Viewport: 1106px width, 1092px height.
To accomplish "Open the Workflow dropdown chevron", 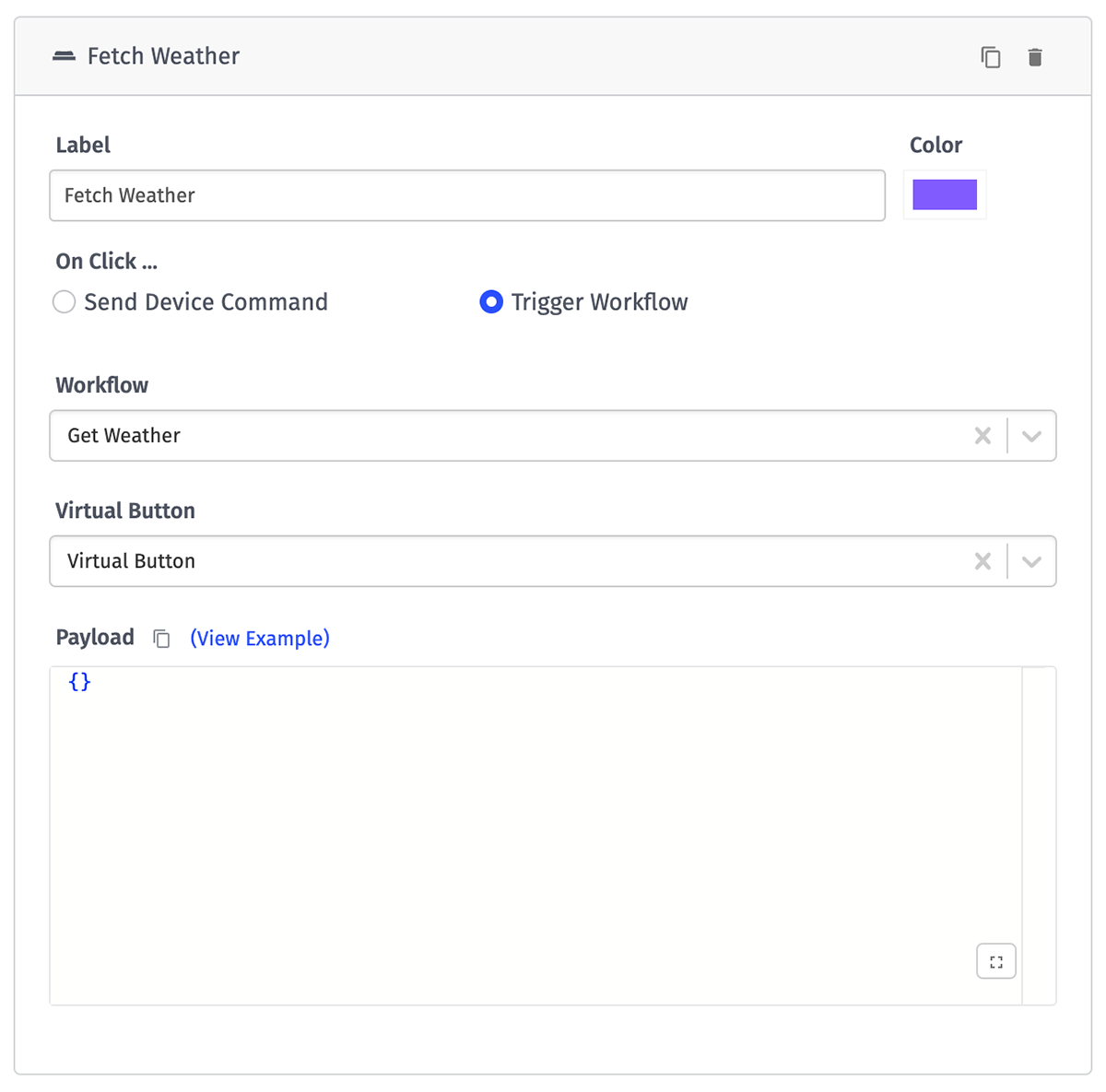I will click(x=1031, y=436).
